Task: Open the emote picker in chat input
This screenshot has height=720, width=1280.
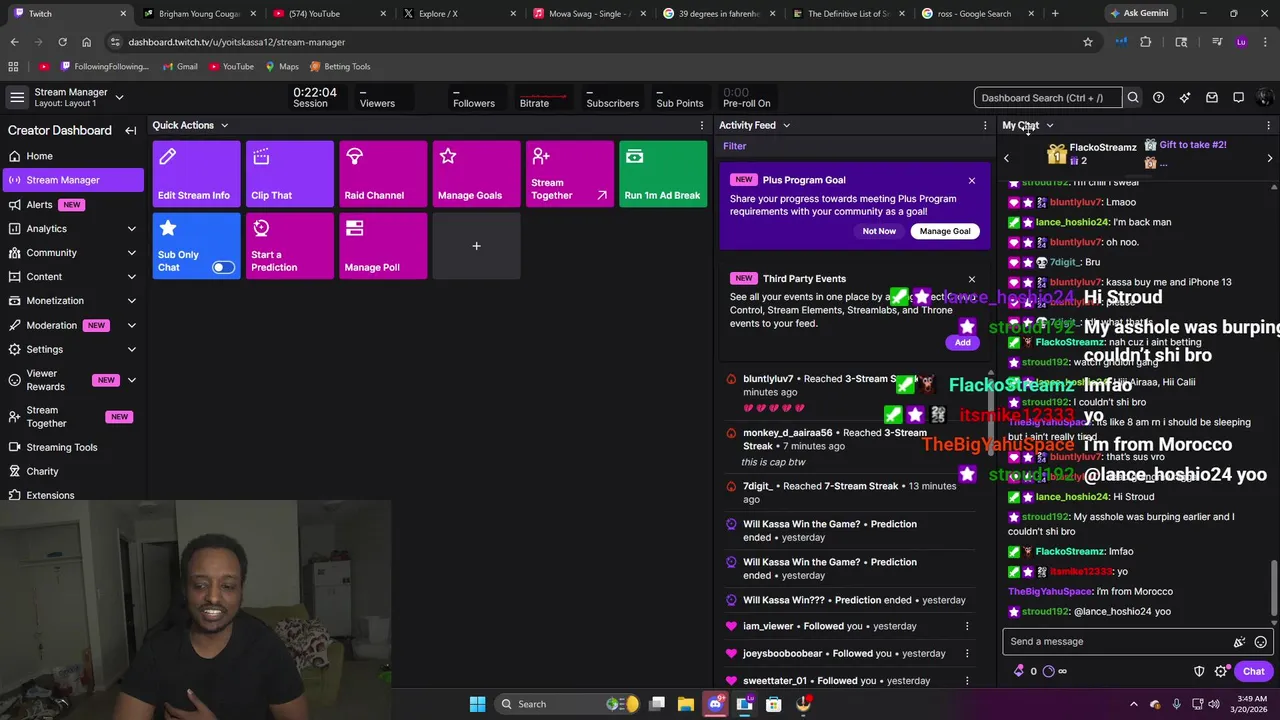Action: click(x=1261, y=642)
